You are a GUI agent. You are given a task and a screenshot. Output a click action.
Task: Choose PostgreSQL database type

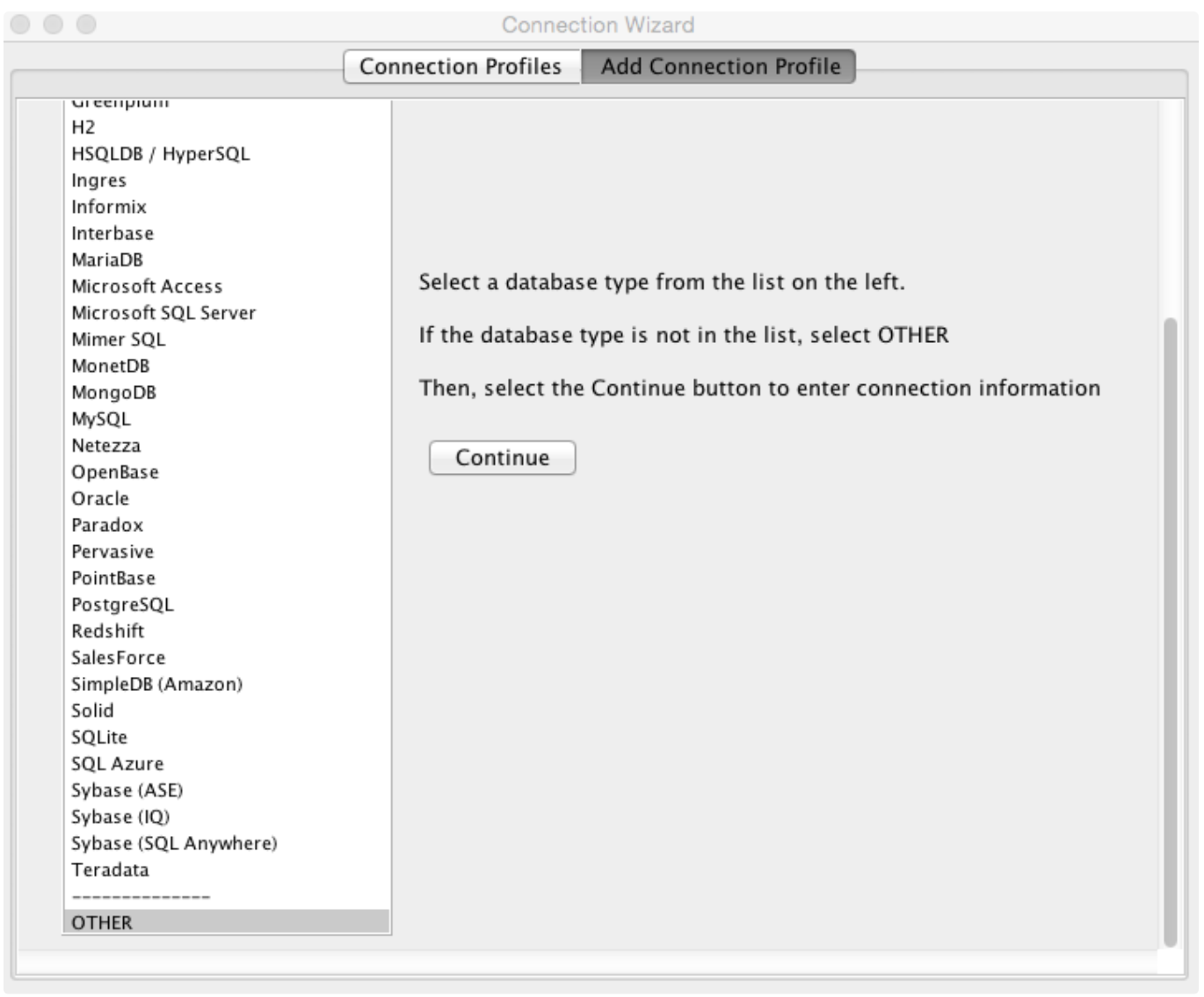122,605
